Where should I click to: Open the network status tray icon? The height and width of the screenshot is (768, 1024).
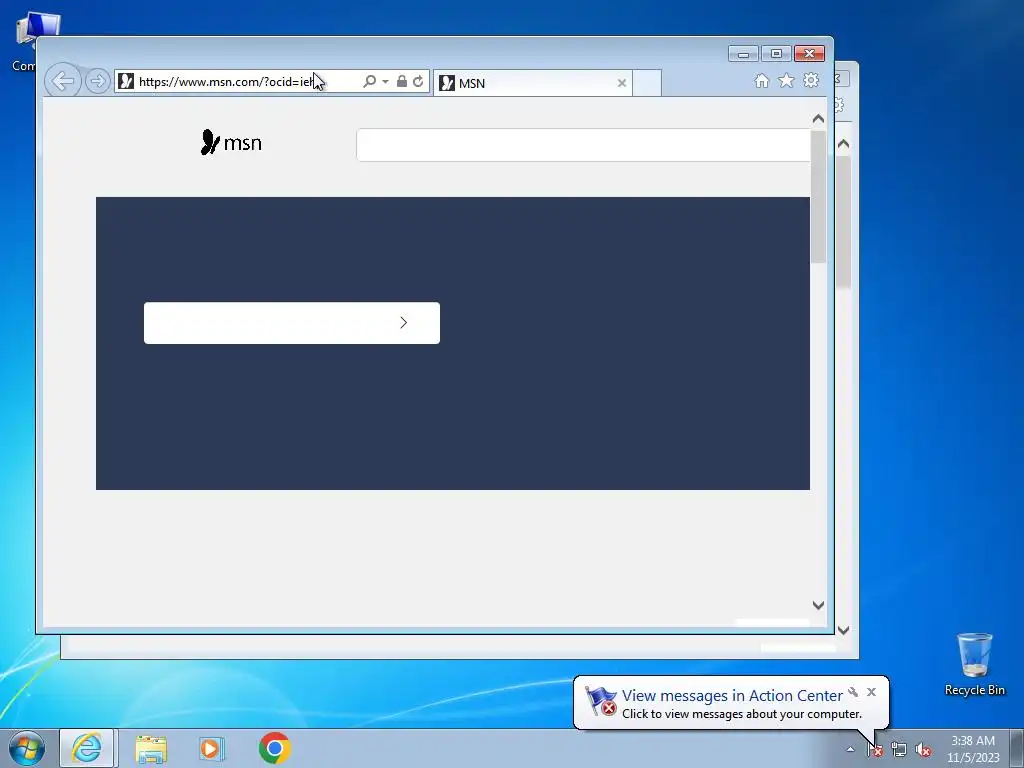pyautogui.click(x=899, y=749)
